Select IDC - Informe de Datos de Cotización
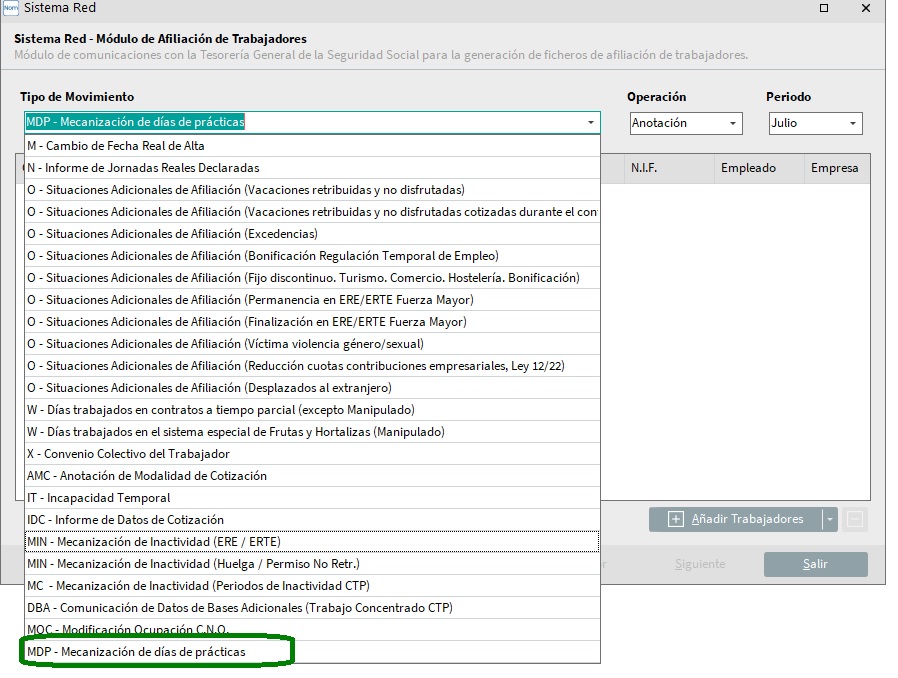 coord(125,520)
